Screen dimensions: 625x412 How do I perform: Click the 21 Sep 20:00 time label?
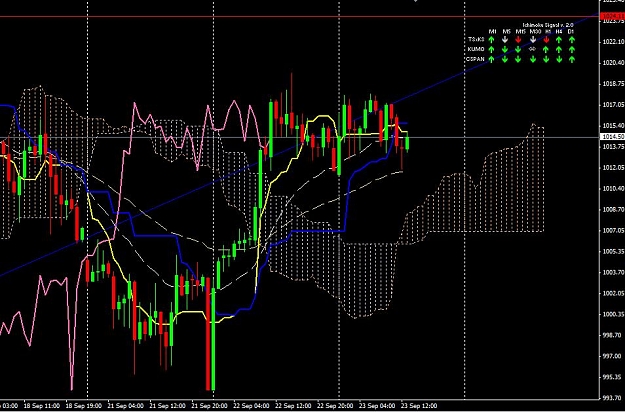(210, 406)
